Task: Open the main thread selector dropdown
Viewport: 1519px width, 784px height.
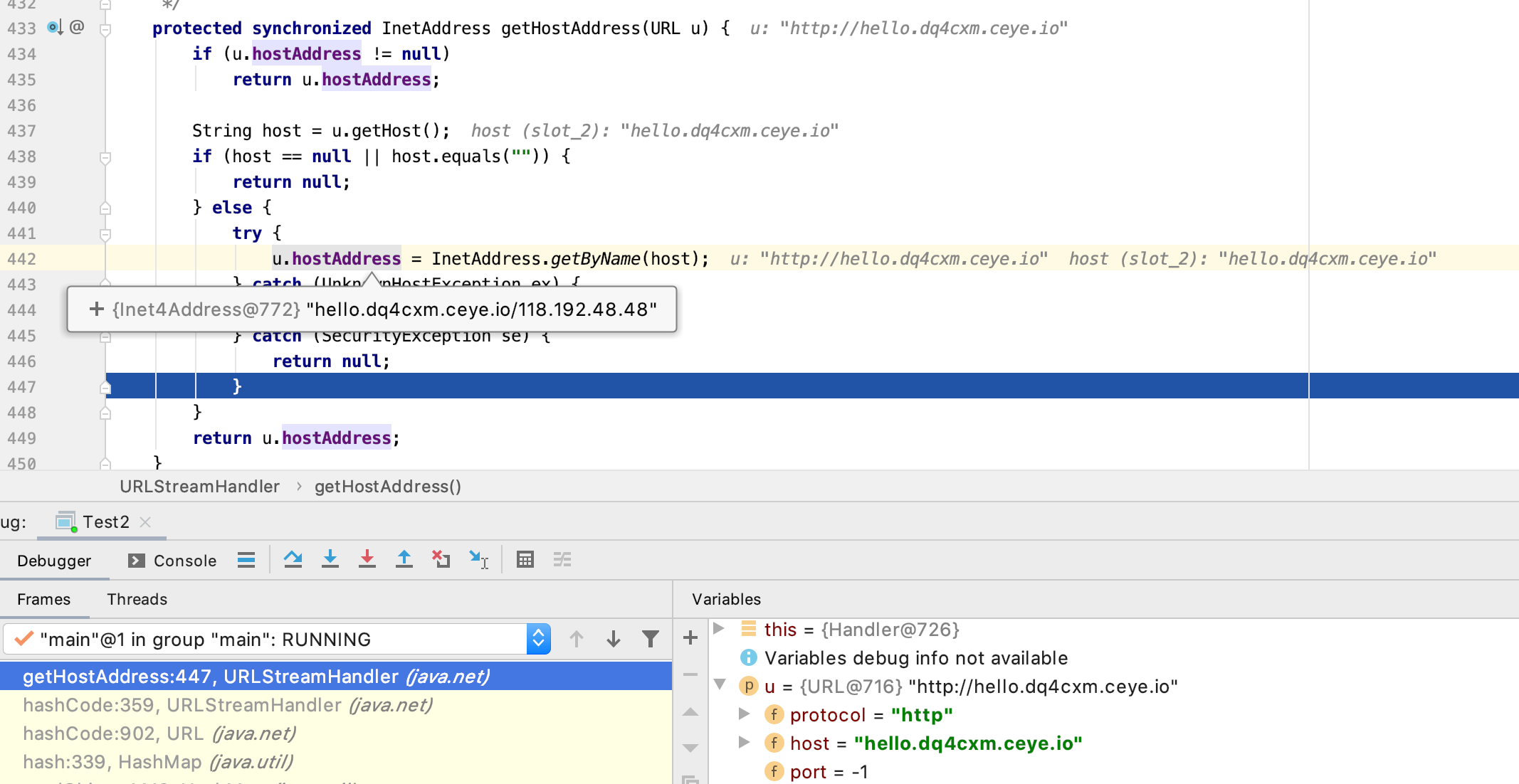Action: (x=538, y=639)
